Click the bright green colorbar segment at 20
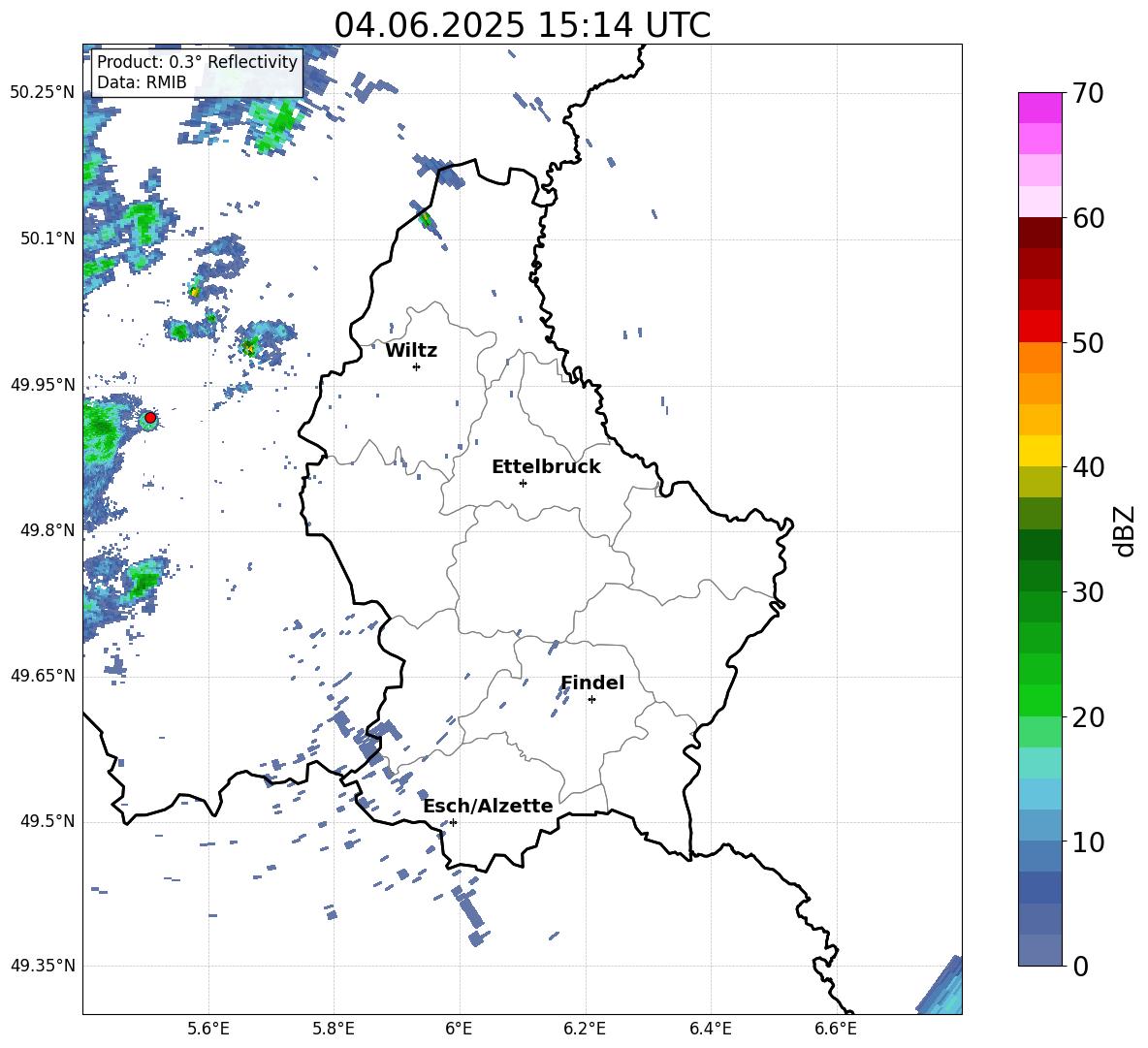1148x1048 pixels. pyautogui.click(x=1039, y=700)
